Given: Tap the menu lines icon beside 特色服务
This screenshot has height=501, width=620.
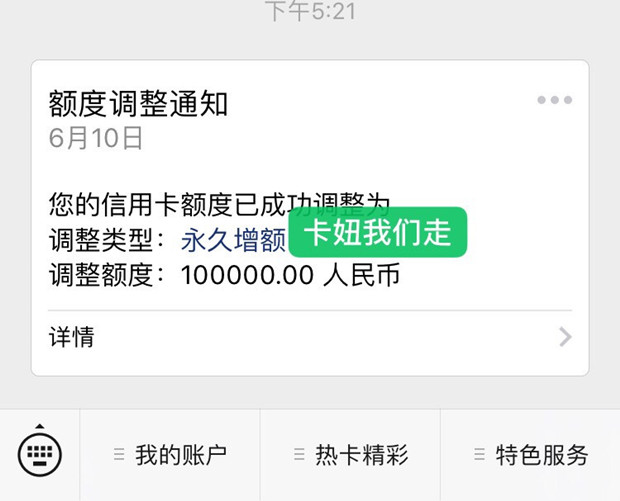Looking at the screenshot, I should [x=479, y=454].
